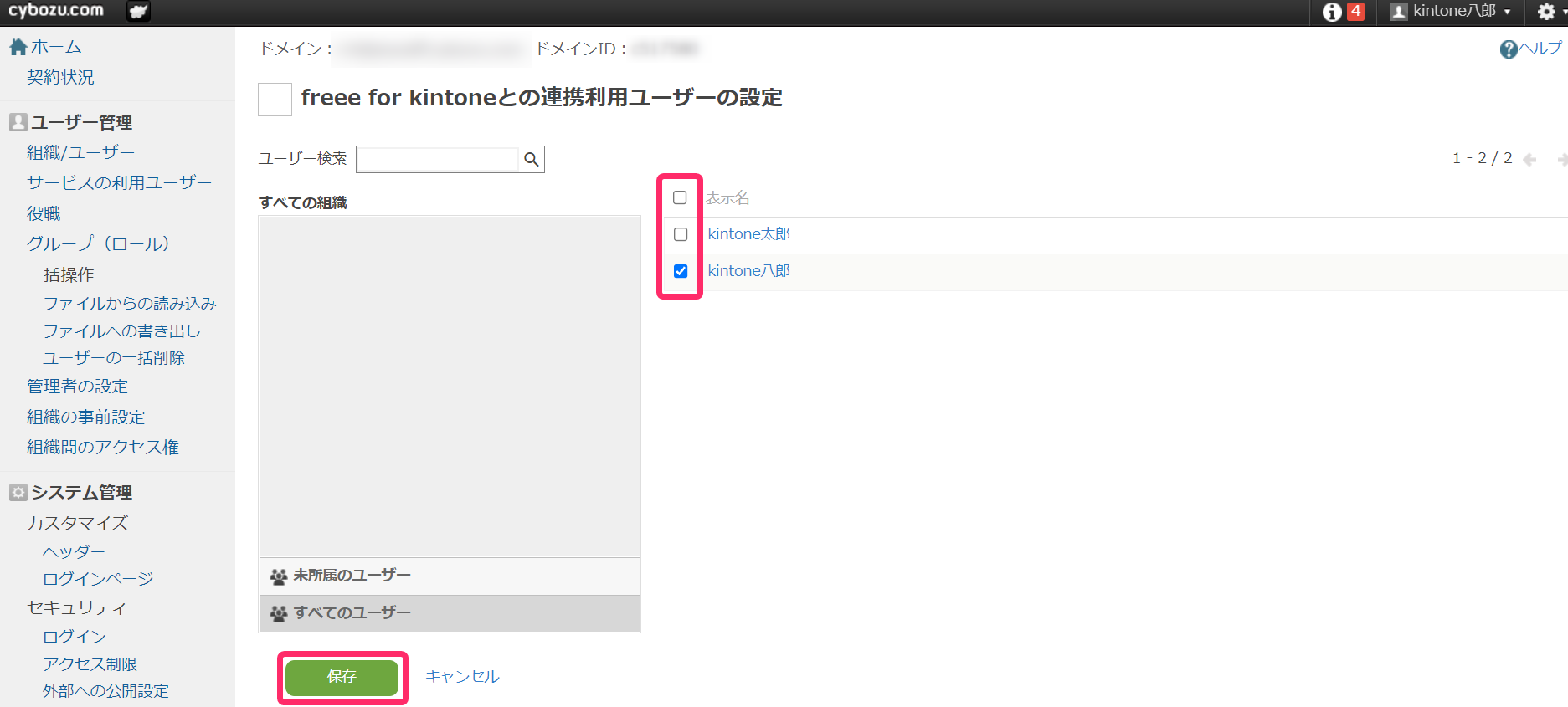This screenshot has width=1568, height=707.
Task: Click the キャンセル link
Action: tap(462, 676)
